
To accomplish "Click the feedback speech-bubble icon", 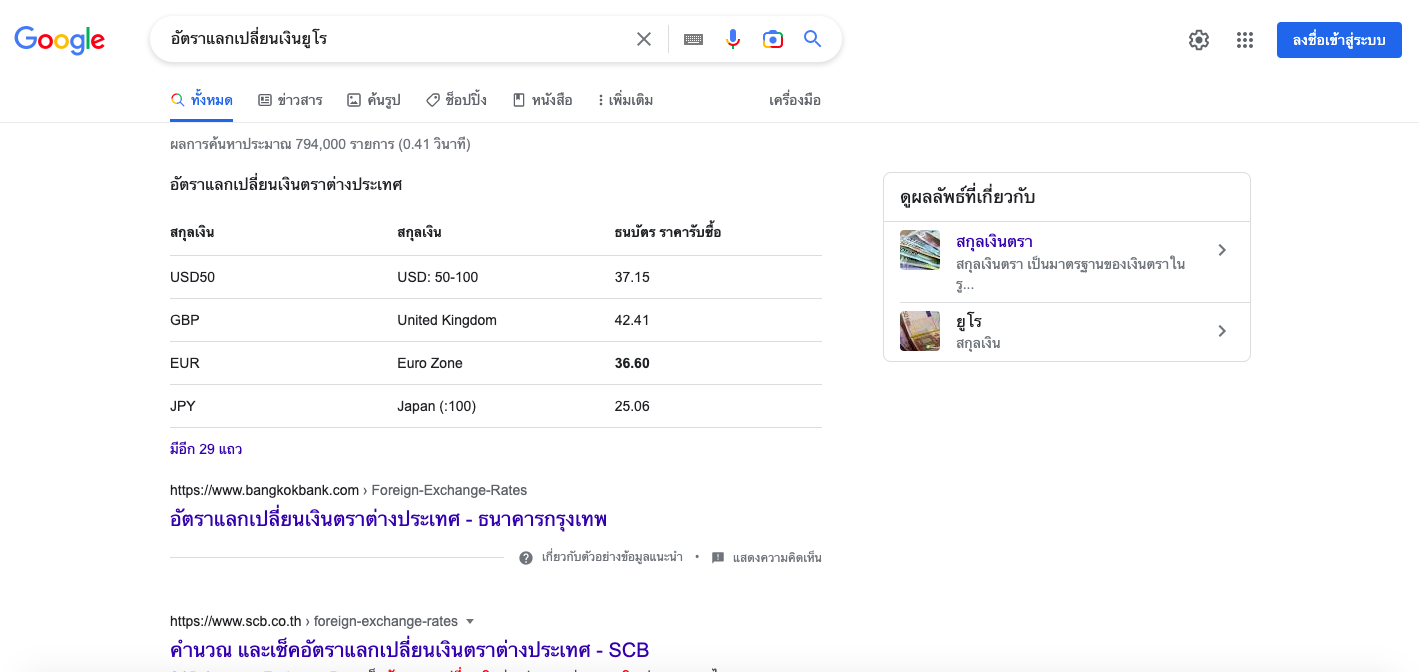I will click(x=718, y=558).
